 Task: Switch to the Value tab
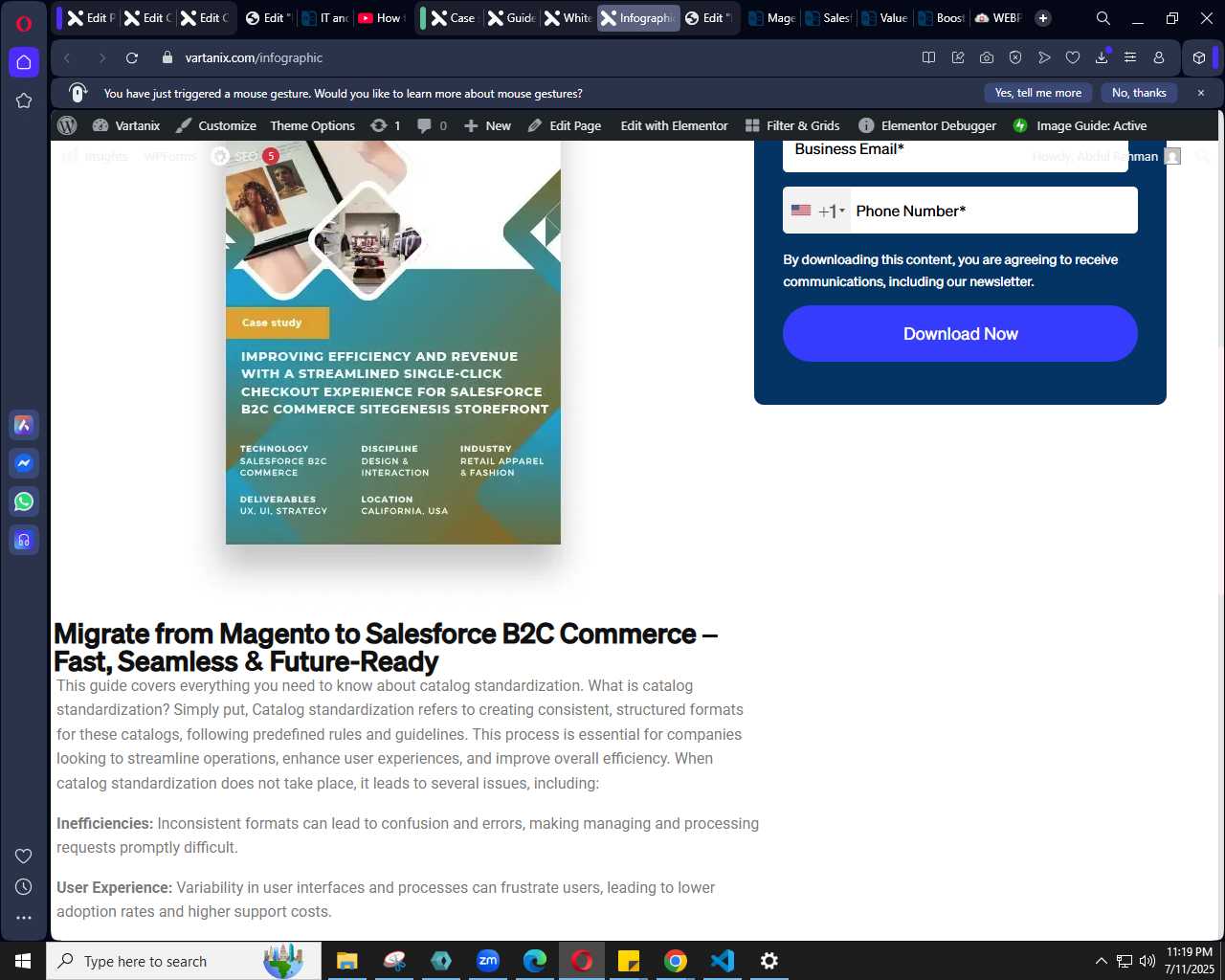884,18
